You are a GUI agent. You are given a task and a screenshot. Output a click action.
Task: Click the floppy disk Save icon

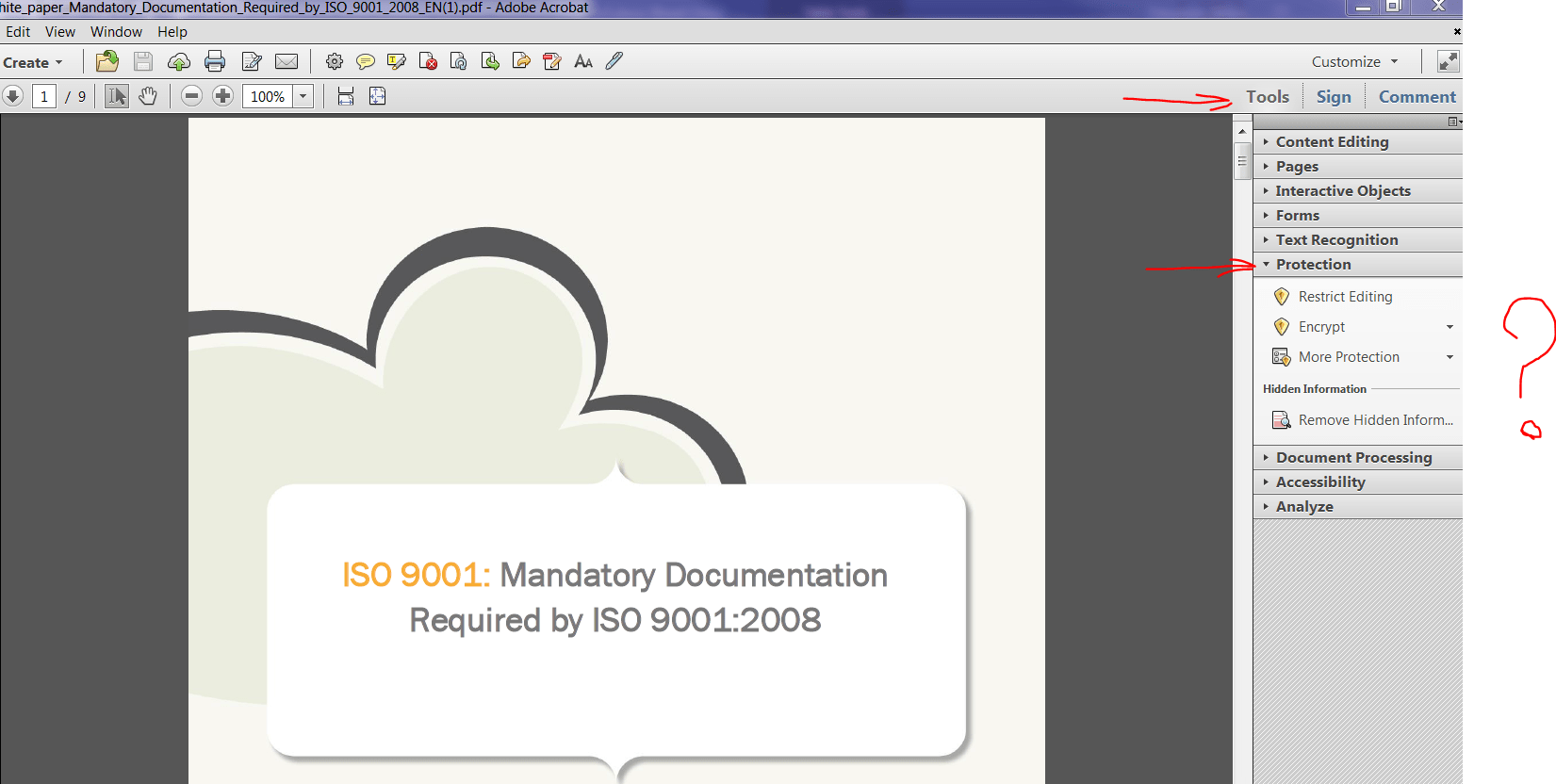[x=143, y=61]
